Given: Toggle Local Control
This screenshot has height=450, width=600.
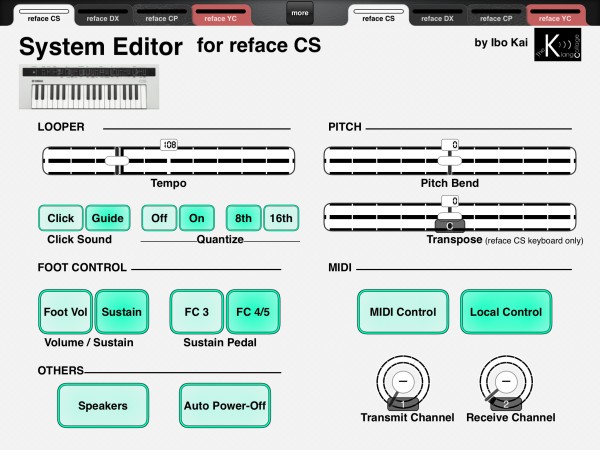Looking at the screenshot, I should (x=506, y=312).
